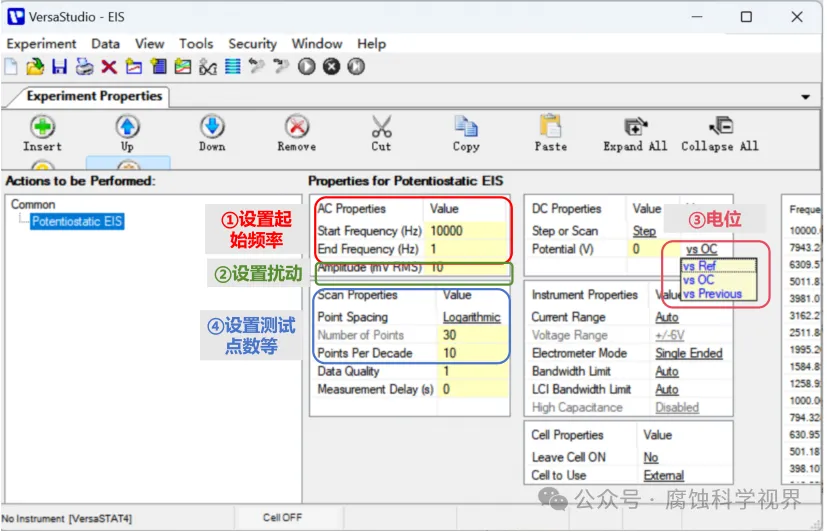This screenshot has width=828, height=532.
Task: Open the vs OC potential reference dropdown
Action: coord(702,249)
